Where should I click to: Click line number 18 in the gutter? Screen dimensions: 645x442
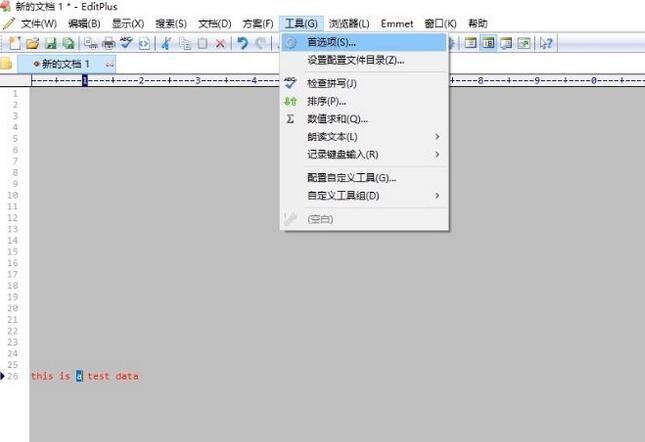point(13,285)
